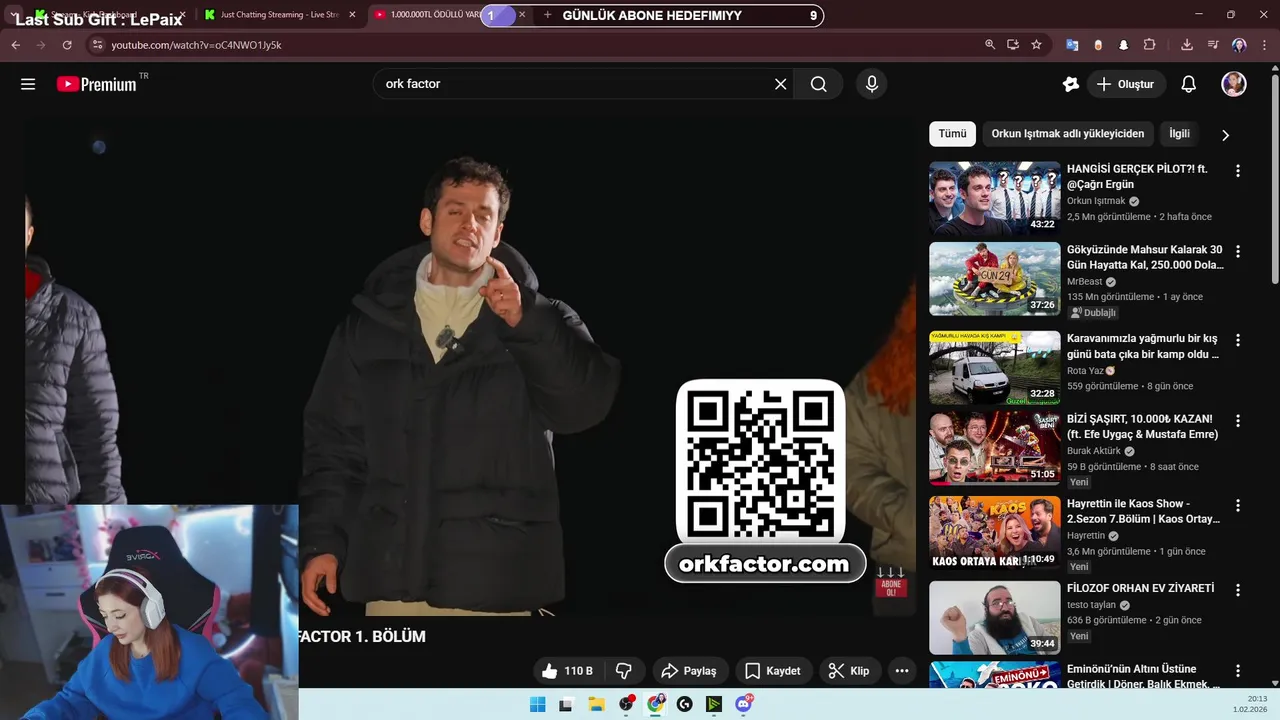1280x720 pixels.
Task: Bookmark this page with the star
Action: pos(1036,45)
